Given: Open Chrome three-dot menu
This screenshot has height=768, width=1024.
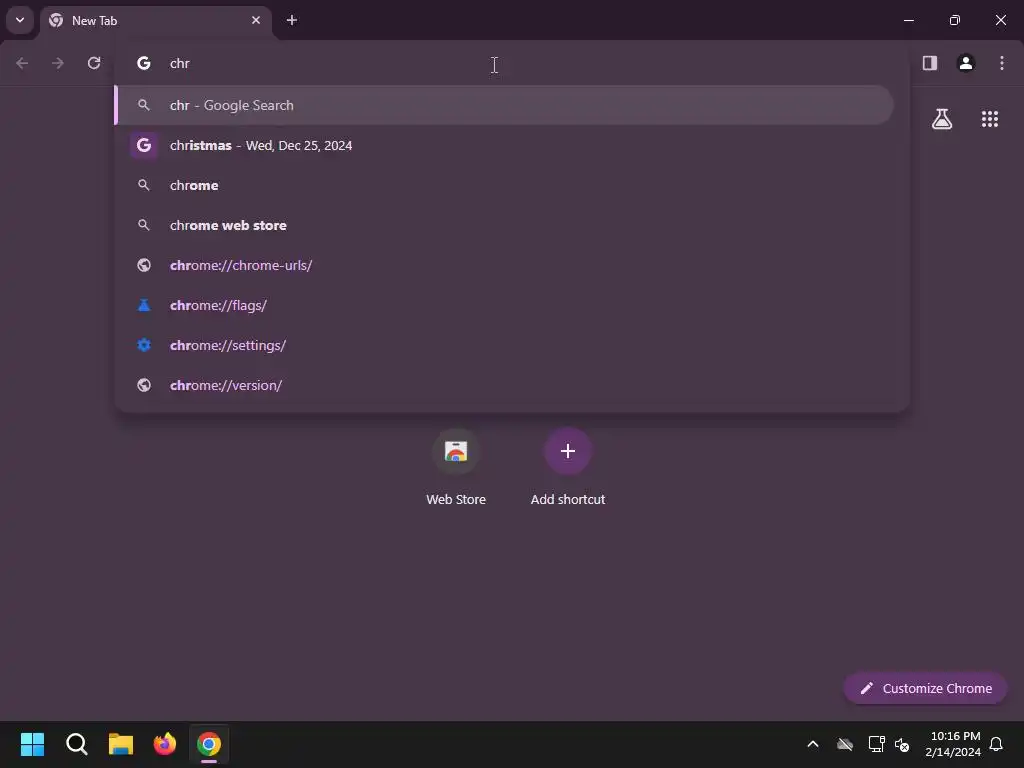Looking at the screenshot, I should click(1002, 63).
